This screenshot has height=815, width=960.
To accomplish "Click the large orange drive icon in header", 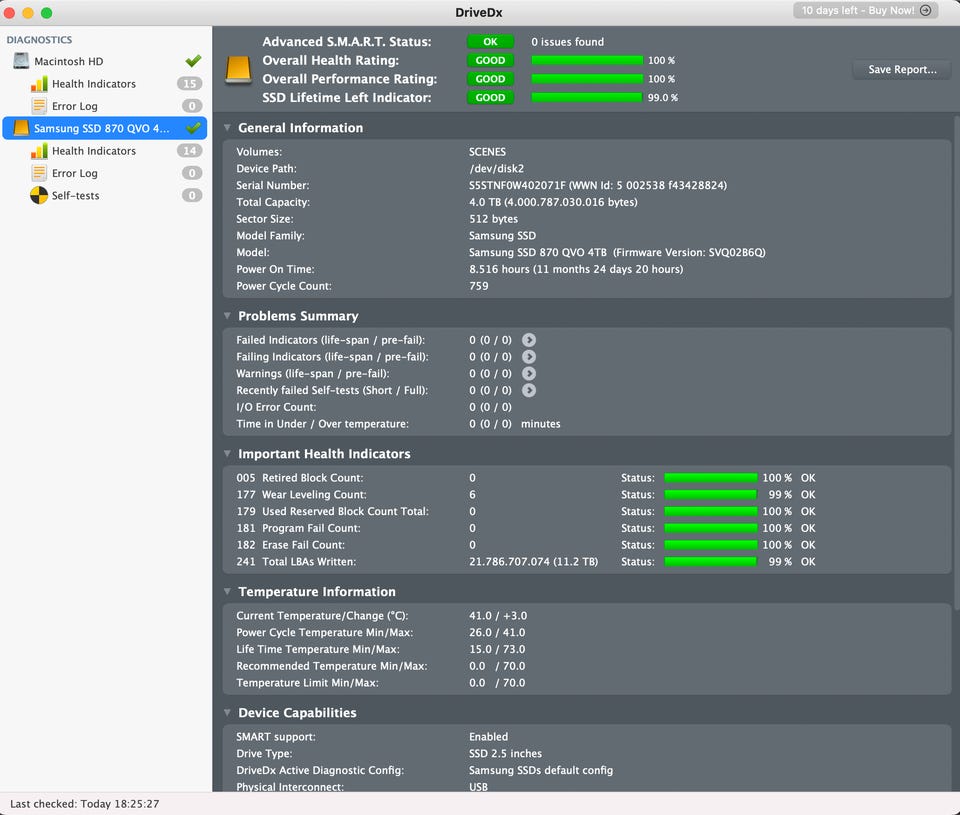I will tap(238, 69).
